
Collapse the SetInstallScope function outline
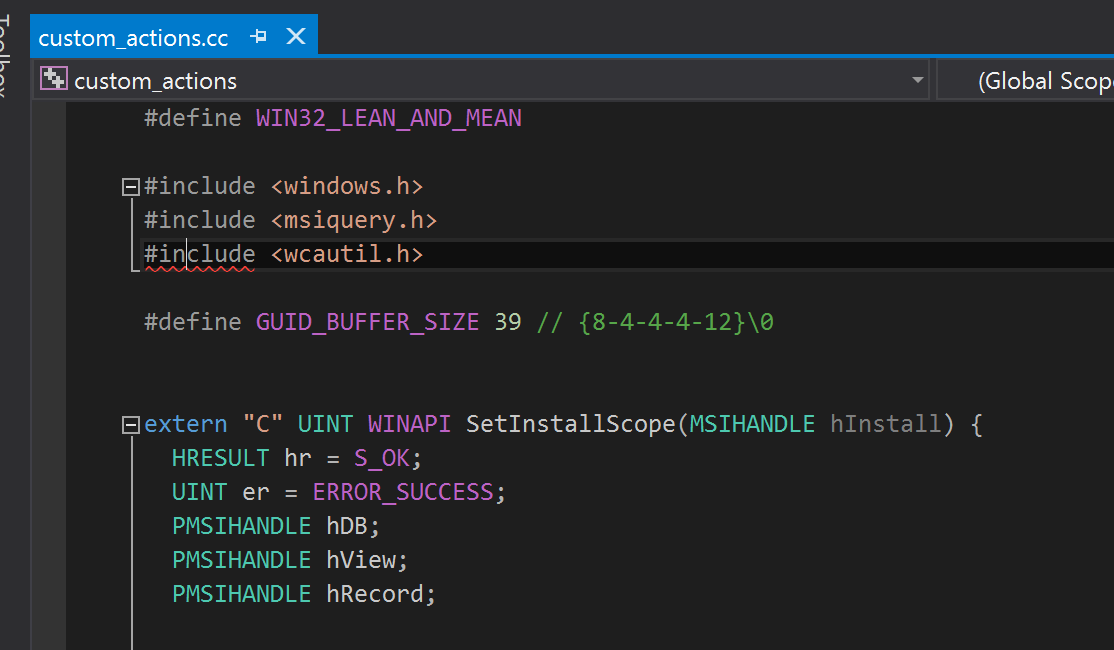(131, 425)
